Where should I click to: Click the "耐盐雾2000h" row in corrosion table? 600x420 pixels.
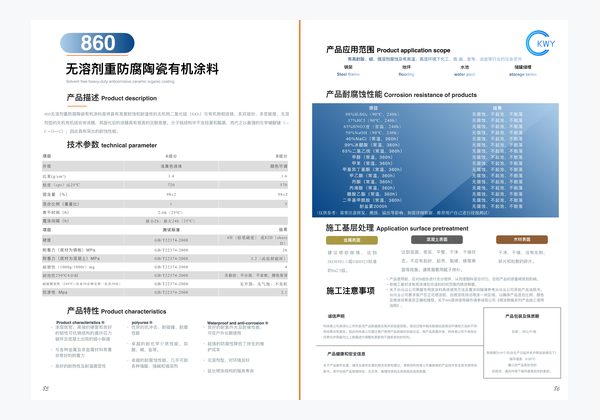[x=435, y=206]
